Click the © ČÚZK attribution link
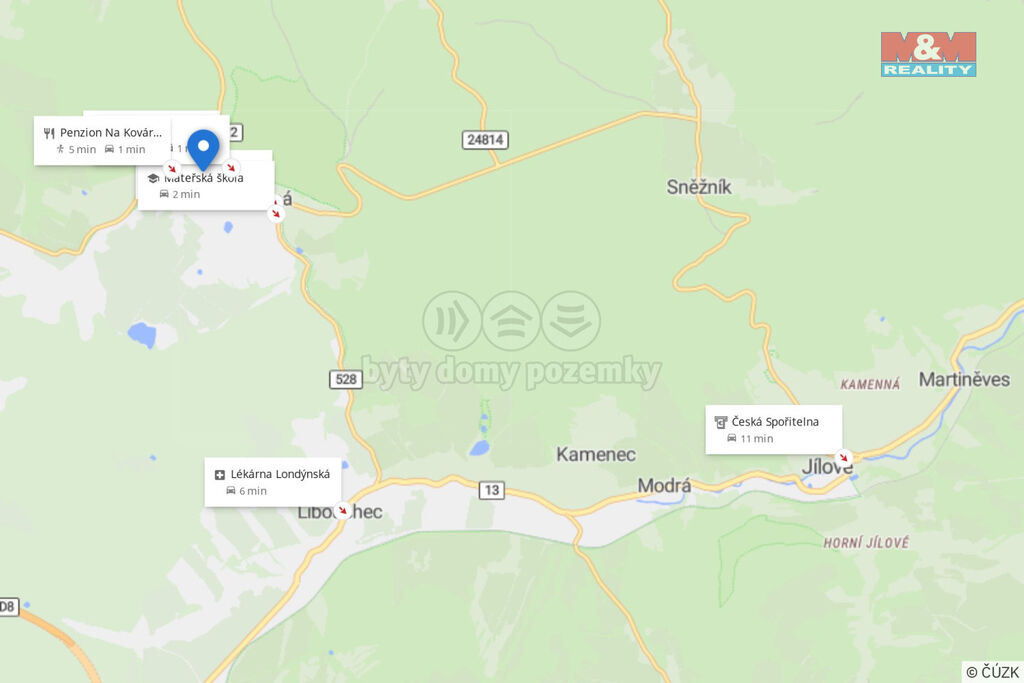 (993, 672)
